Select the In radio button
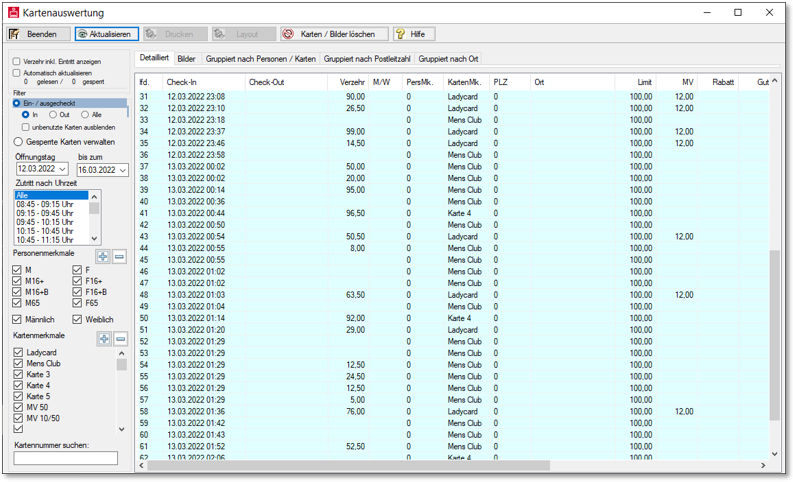 click(25, 115)
